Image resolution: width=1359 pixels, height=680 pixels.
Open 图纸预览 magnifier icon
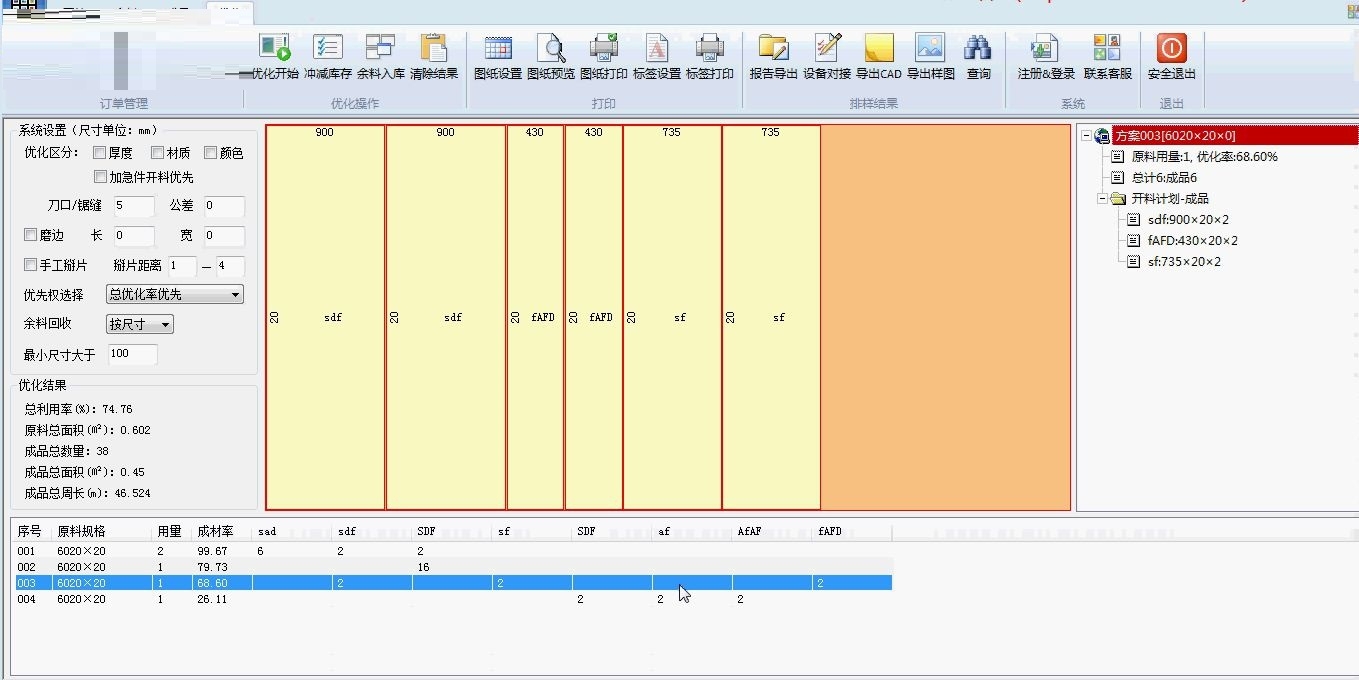tap(551, 47)
